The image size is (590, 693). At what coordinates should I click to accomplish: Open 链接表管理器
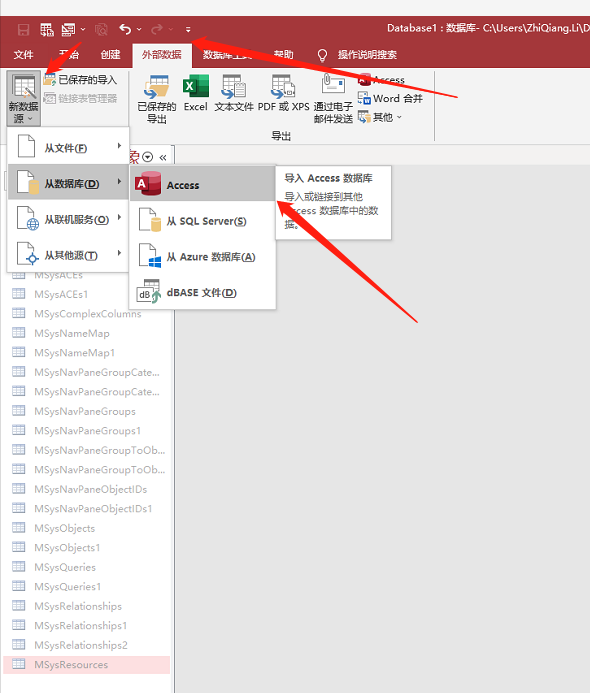(80, 99)
